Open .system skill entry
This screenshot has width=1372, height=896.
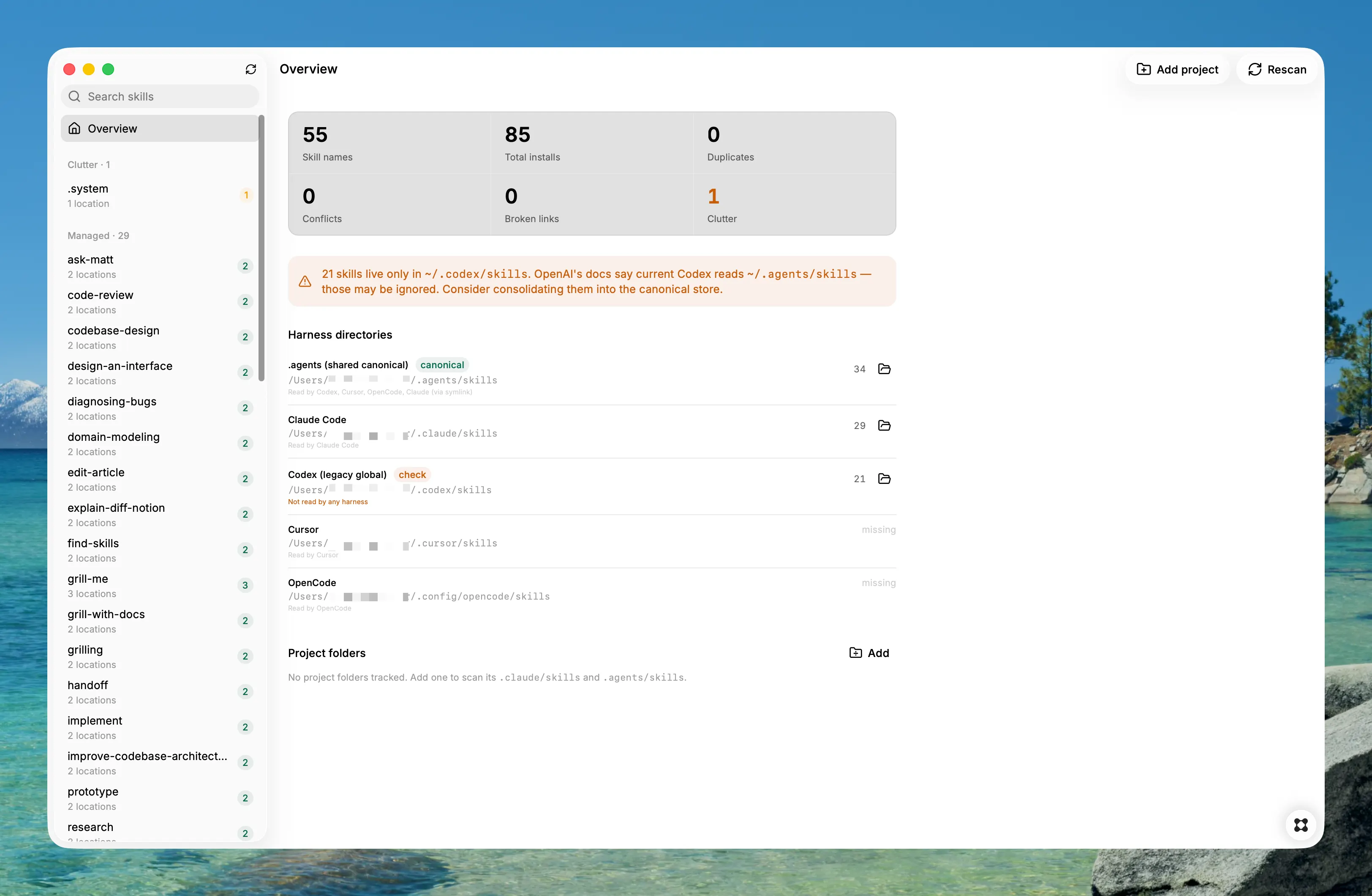pos(160,195)
